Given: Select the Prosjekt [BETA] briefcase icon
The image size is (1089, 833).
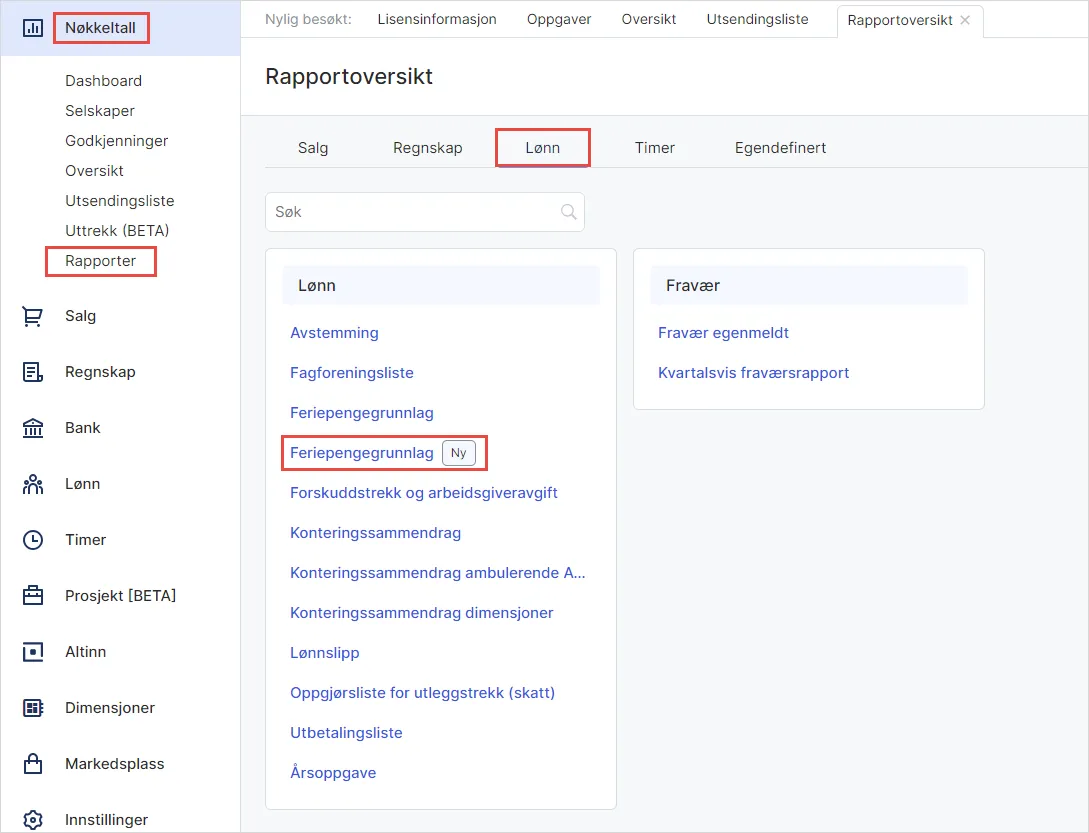Looking at the screenshot, I should click(33, 595).
